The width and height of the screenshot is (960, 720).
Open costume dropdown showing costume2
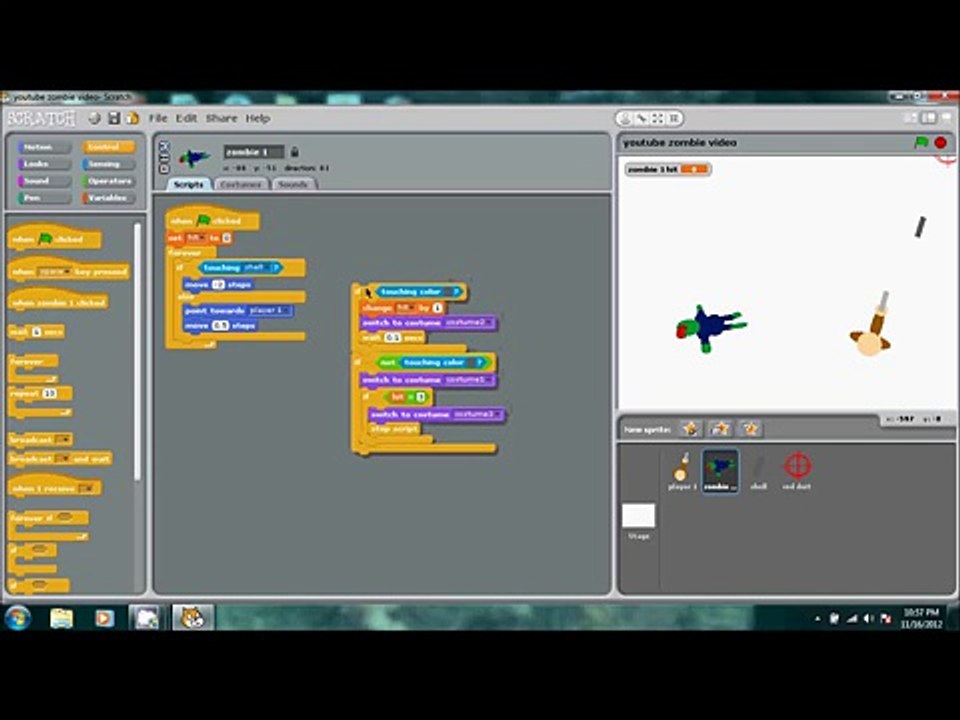pyautogui.click(x=468, y=323)
